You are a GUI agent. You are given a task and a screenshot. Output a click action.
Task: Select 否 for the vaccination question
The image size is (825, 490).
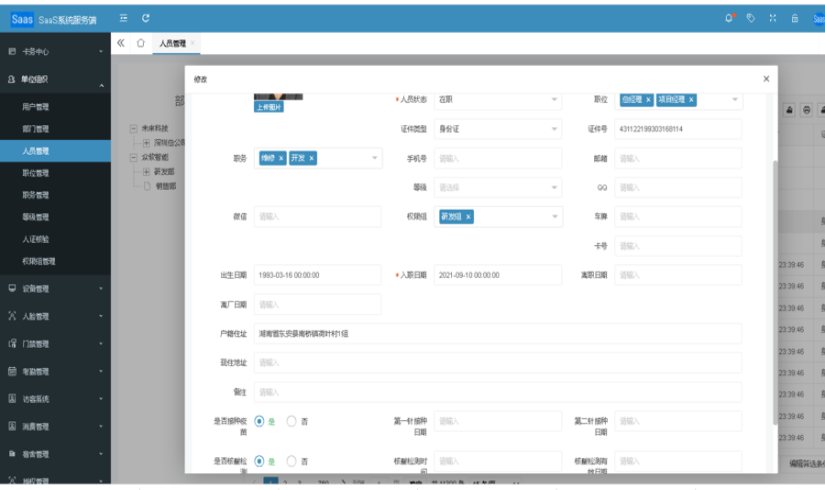pyautogui.click(x=292, y=421)
